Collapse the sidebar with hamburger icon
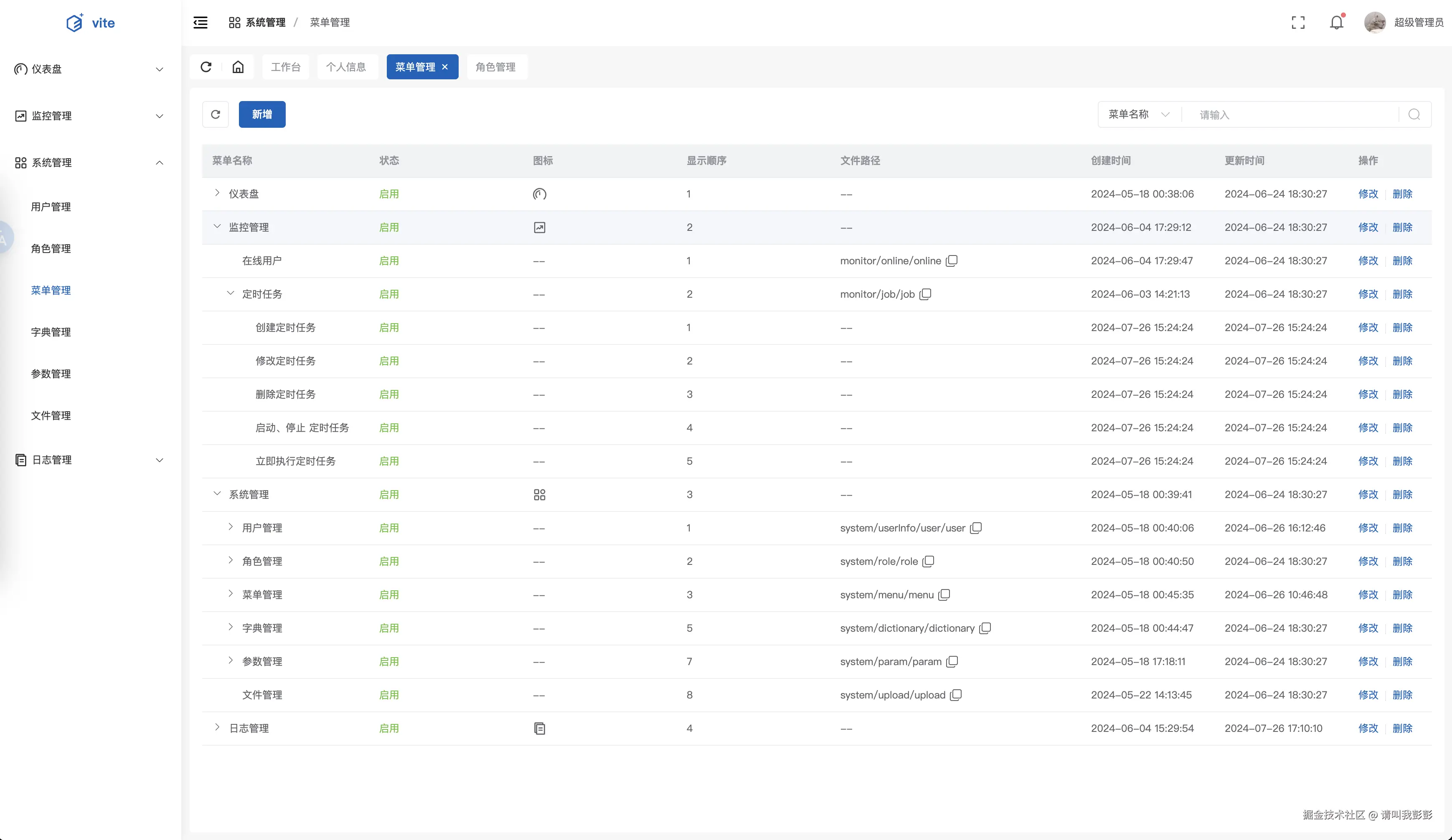This screenshot has height=840, width=1452. tap(201, 23)
